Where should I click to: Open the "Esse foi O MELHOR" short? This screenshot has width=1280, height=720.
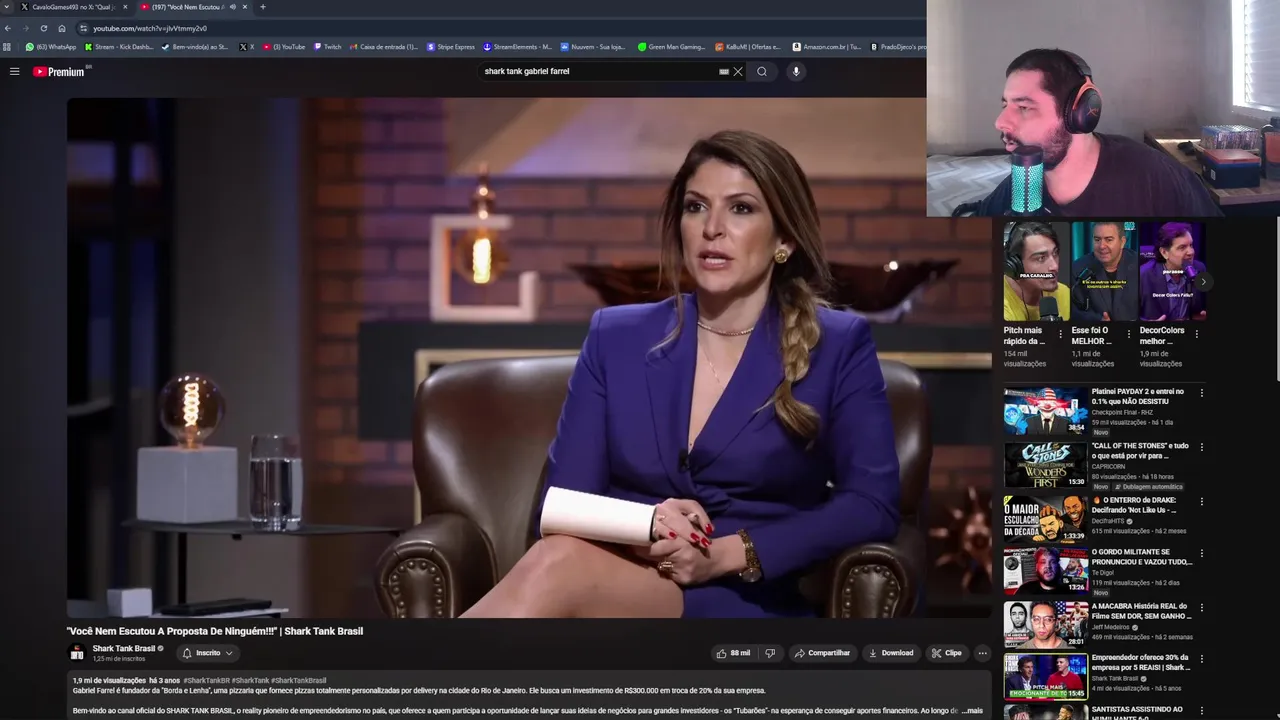click(x=1104, y=271)
